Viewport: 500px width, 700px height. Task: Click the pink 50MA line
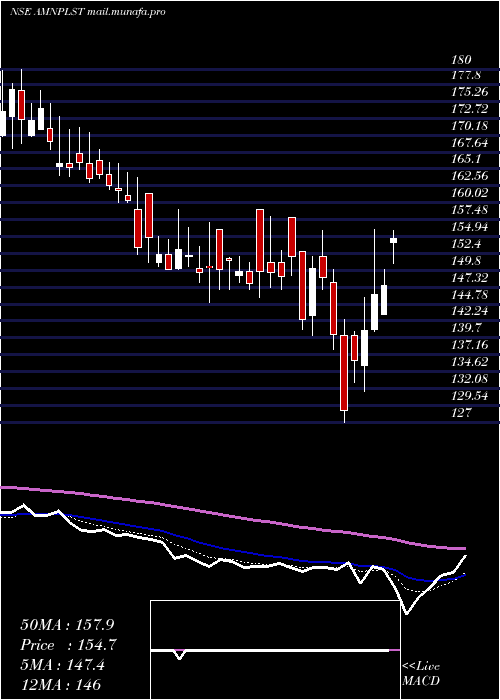(232, 516)
